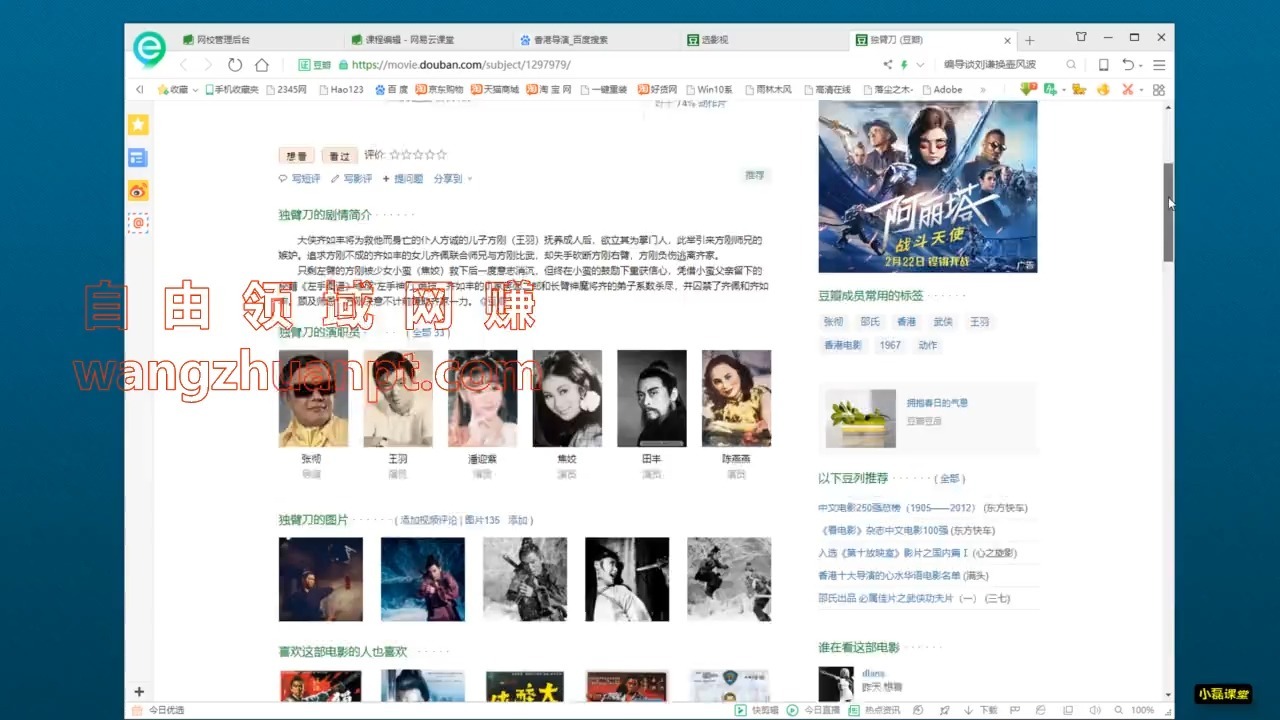1280x720 pixels.
Task: Open the Weibo sidebar icon
Action: (x=138, y=190)
